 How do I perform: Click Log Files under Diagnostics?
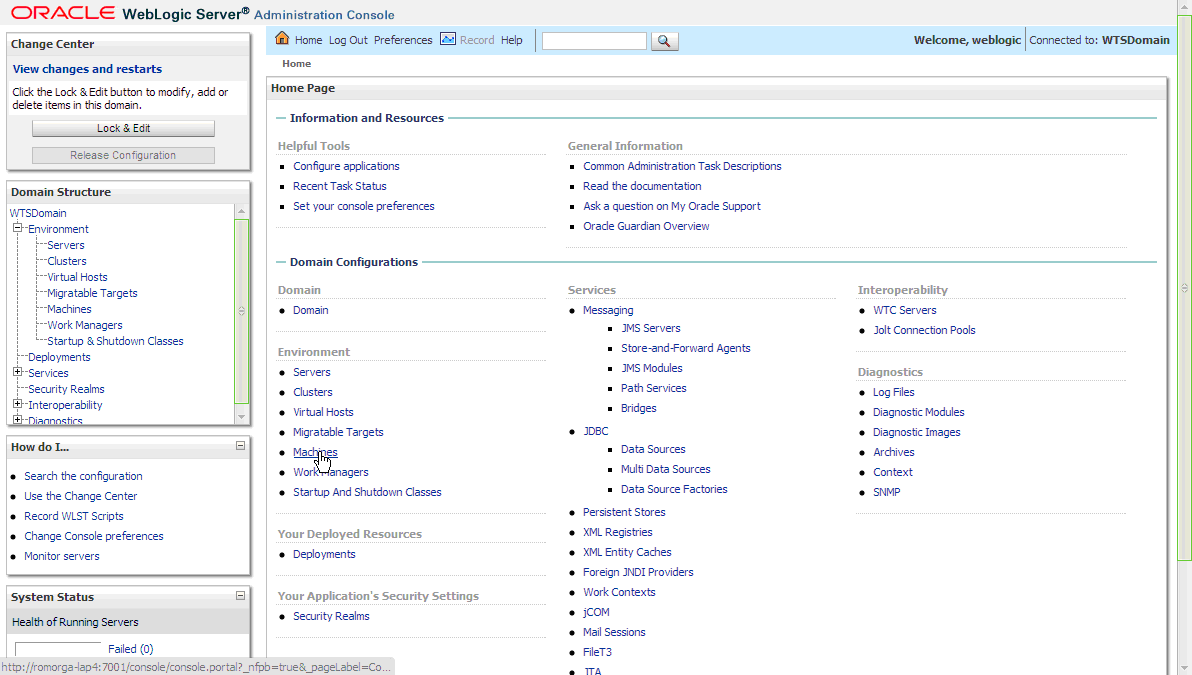tap(893, 391)
